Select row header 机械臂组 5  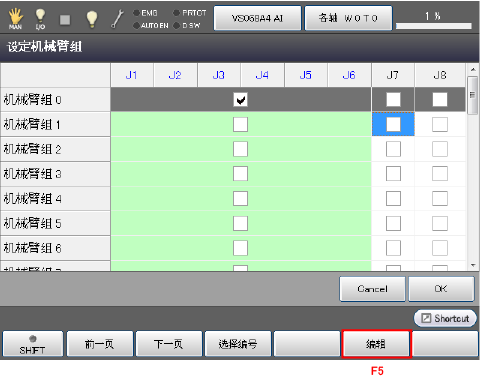tap(55, 223)
